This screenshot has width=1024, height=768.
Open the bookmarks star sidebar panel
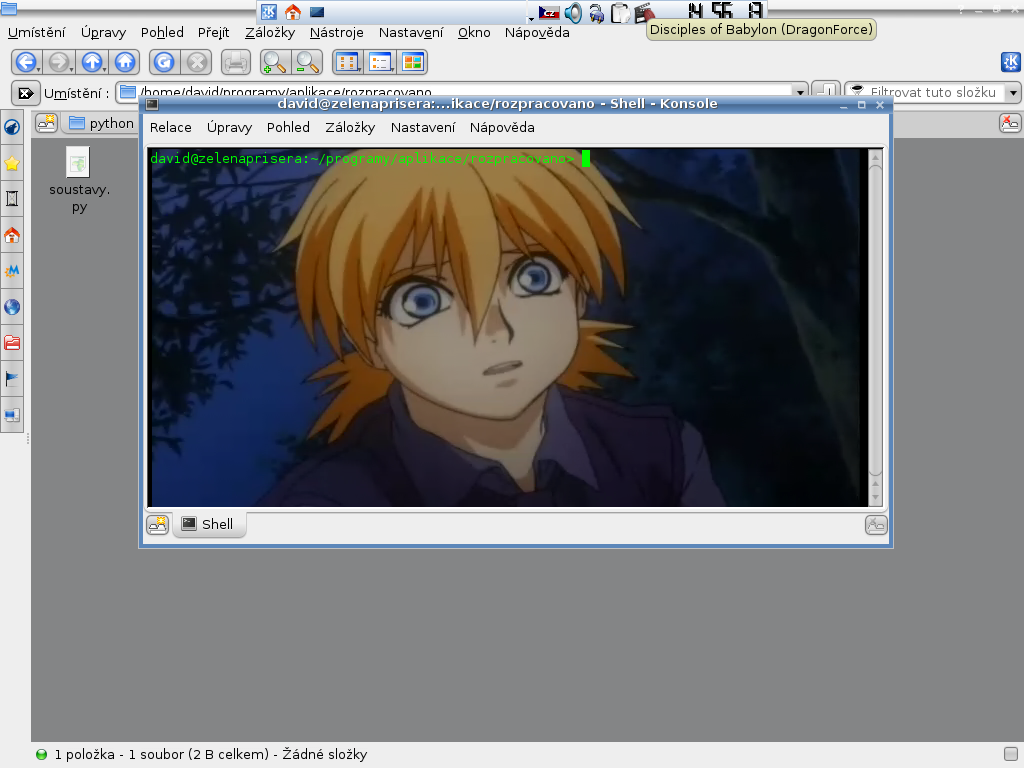click(x=12, y=163)
